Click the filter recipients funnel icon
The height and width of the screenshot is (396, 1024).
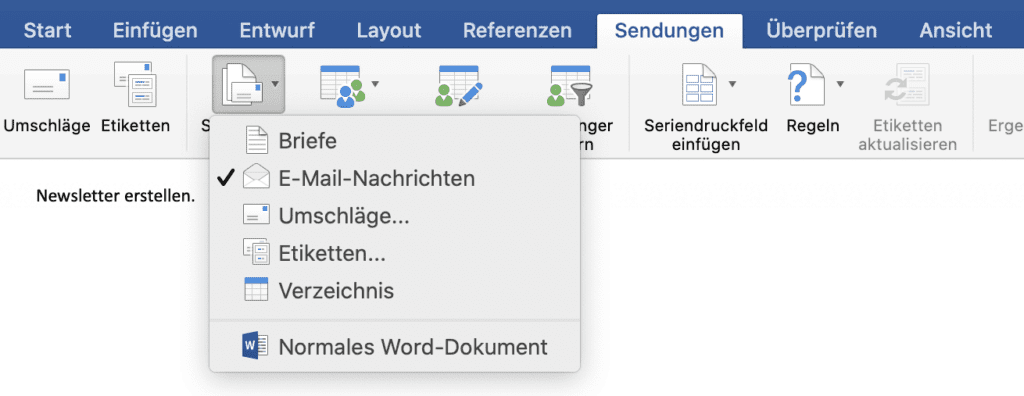[569, 86]
